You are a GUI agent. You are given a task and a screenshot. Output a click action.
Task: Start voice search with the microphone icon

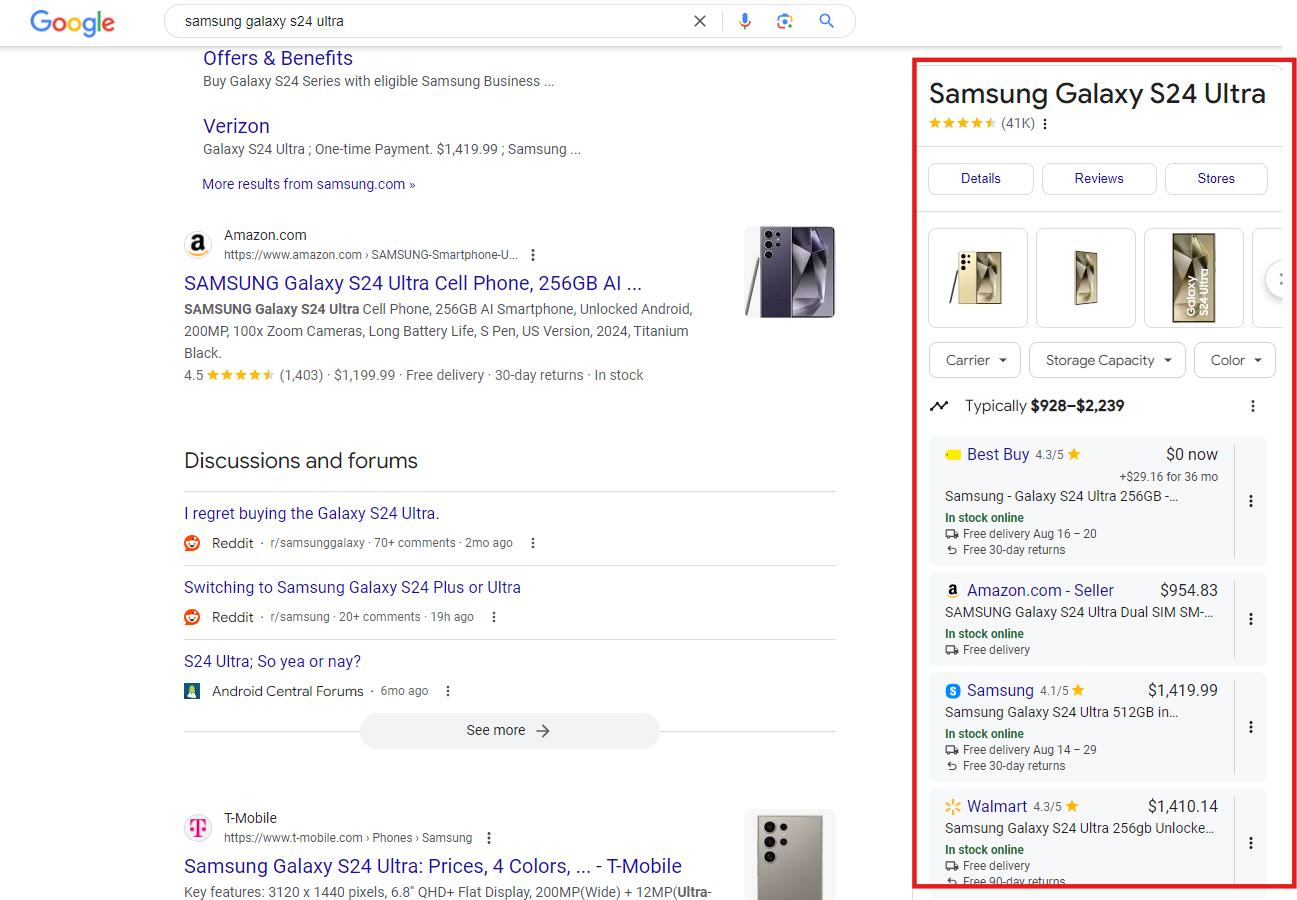pyautogui.click(x=744, y=21)
